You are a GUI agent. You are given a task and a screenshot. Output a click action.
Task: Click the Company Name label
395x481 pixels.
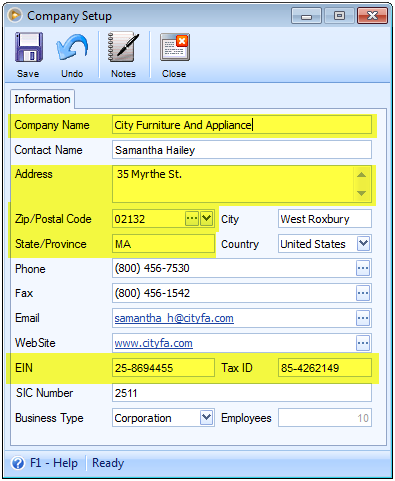[x=52, y=125]
